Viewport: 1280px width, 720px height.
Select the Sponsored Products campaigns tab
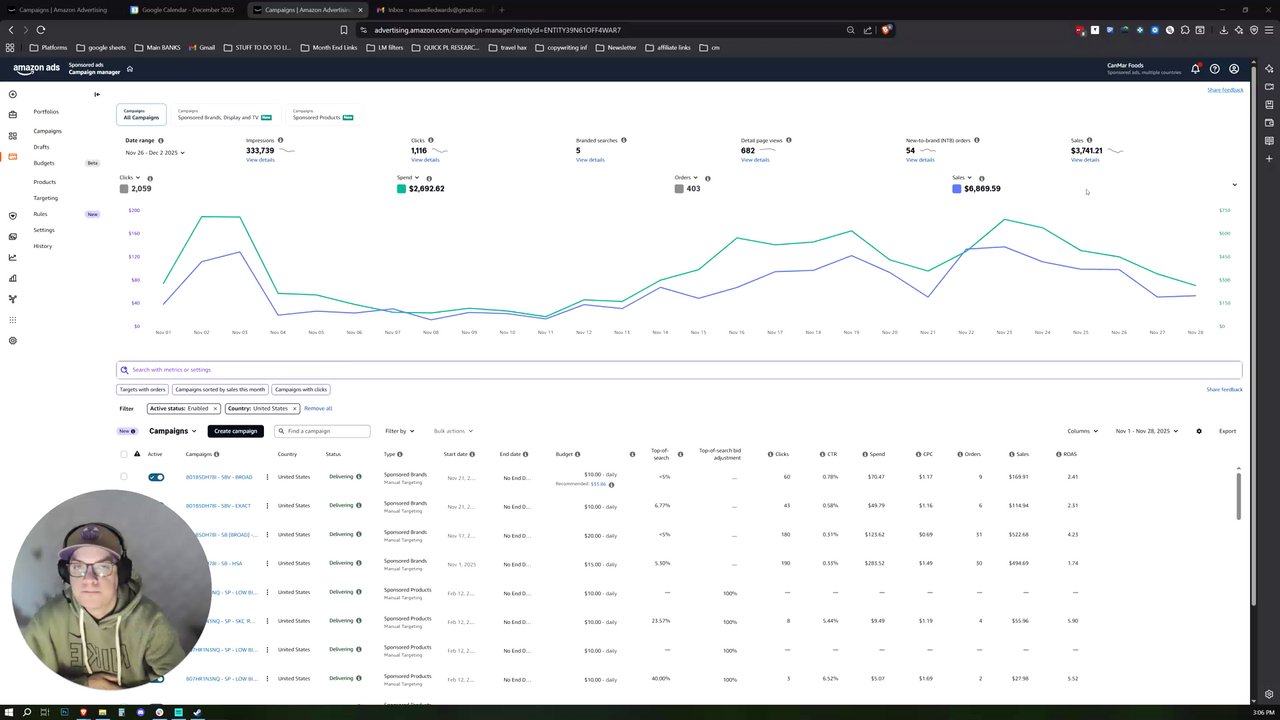323,115
